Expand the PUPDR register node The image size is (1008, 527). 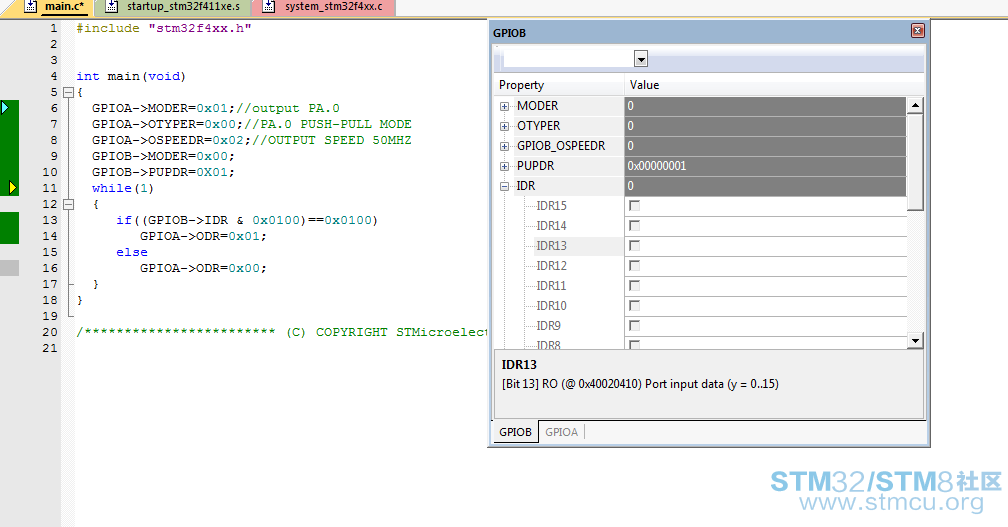505,166
